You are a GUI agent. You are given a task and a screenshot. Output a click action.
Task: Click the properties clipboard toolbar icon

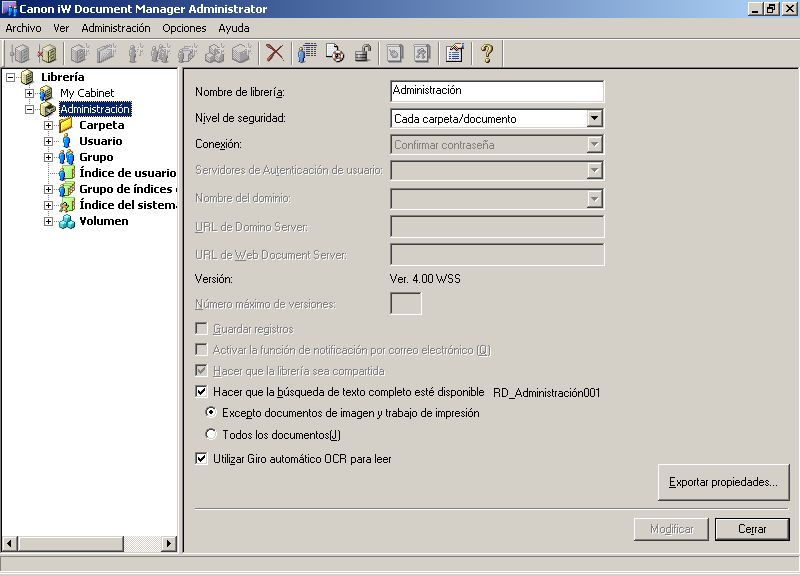(x=455, y=53)
